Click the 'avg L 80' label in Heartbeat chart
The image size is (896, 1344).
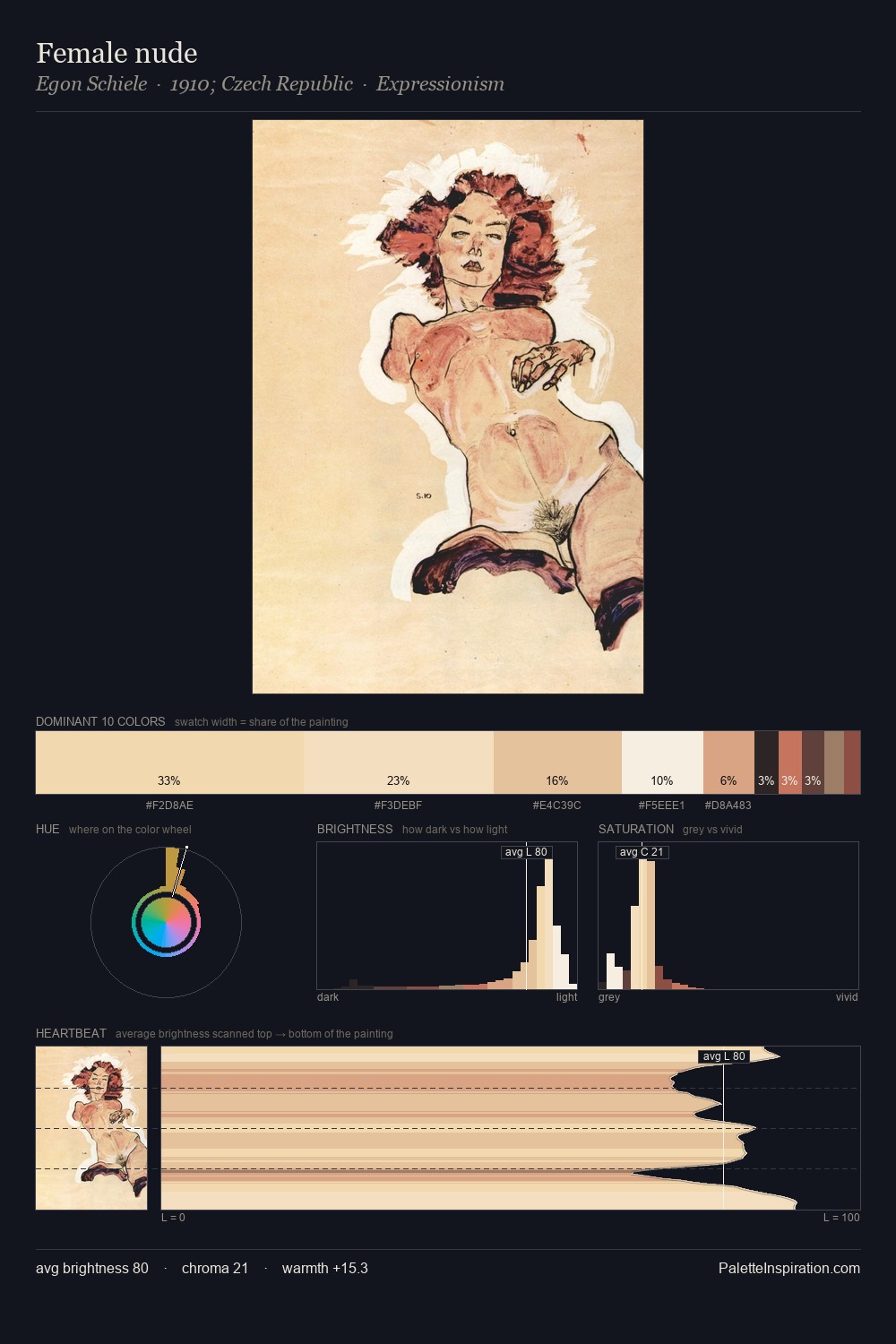tap(724, 1056)
